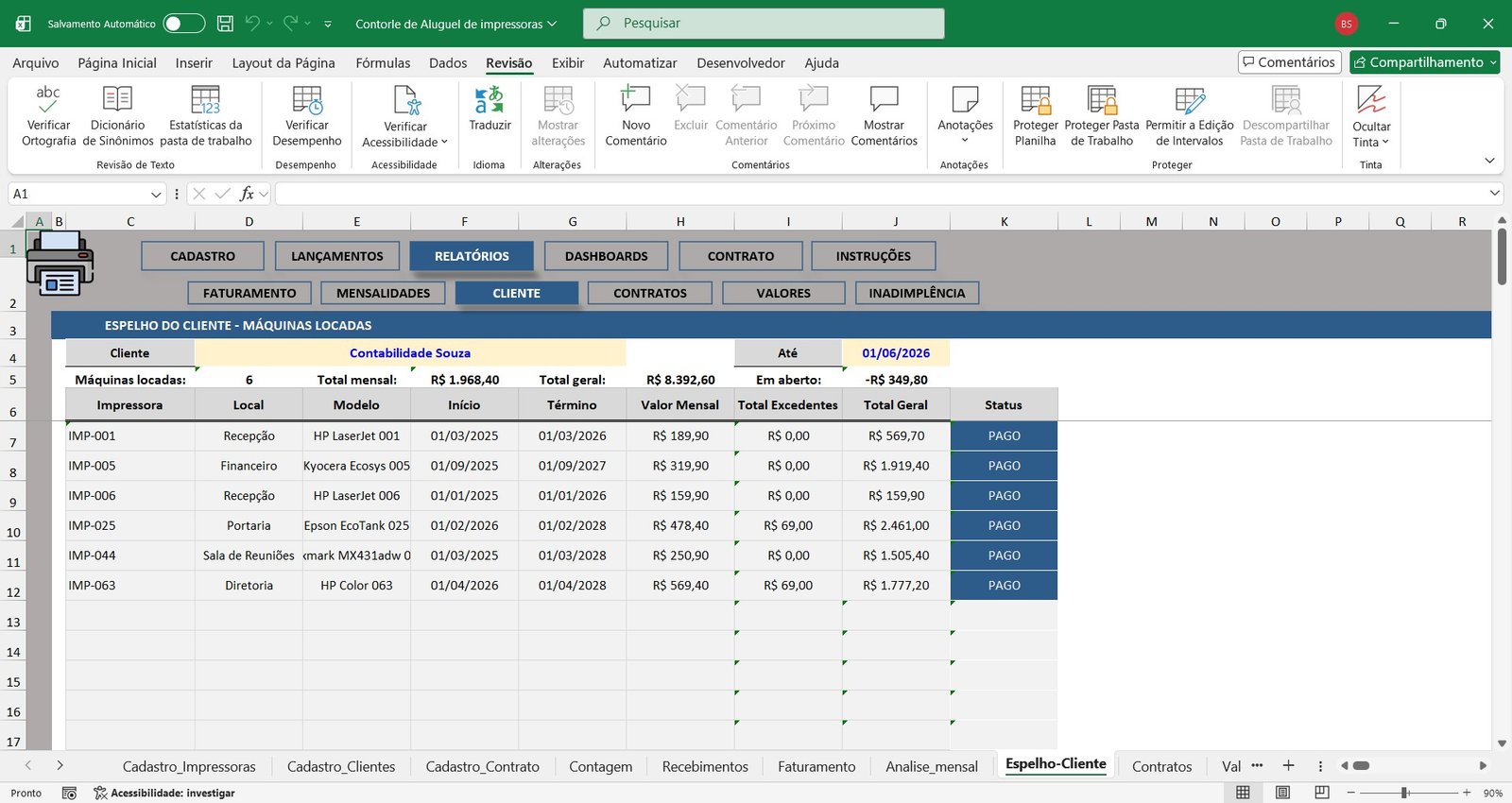
Task: Click Proteger Planilha icon
Action: pos(1036,100)
